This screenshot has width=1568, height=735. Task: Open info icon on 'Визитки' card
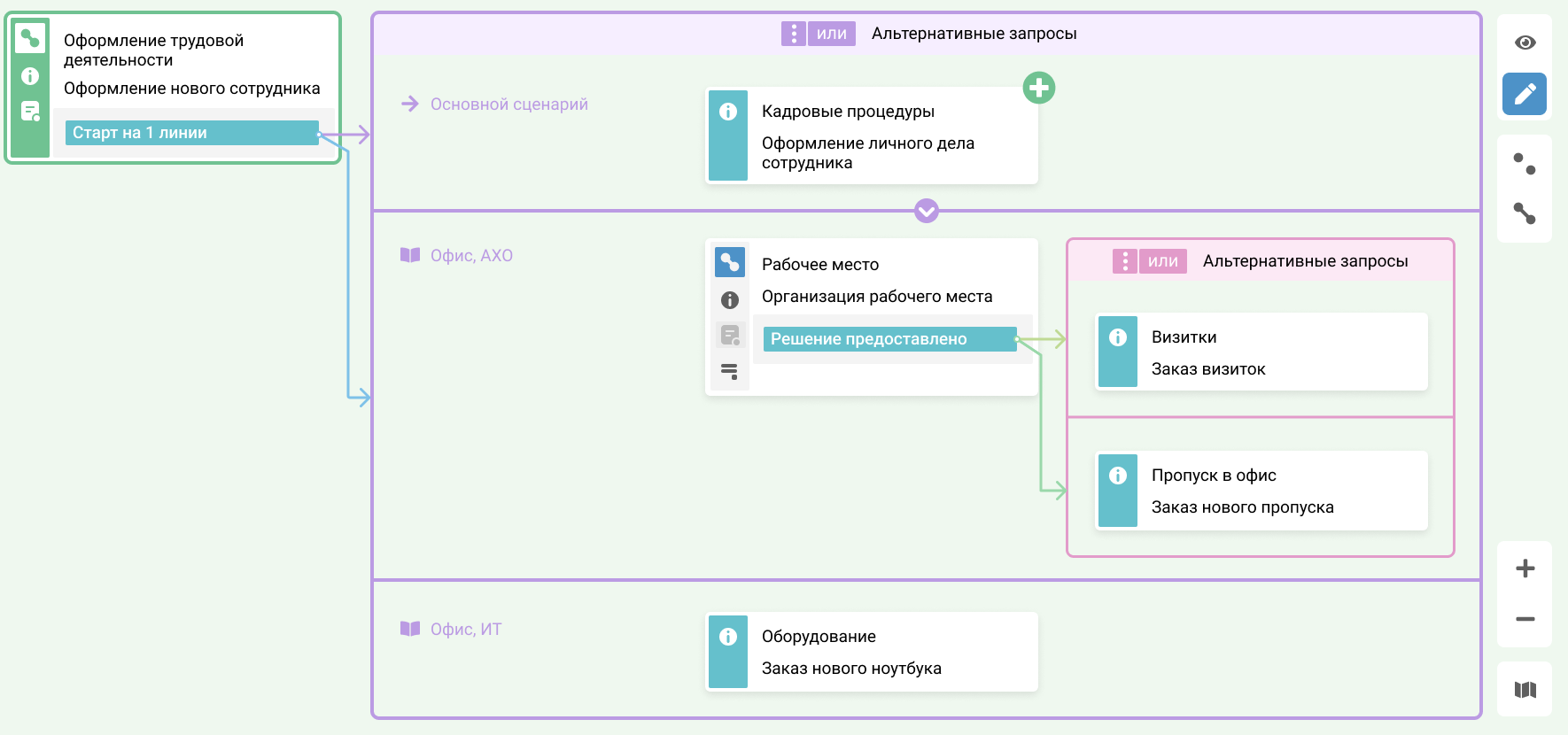point(1118,337)
